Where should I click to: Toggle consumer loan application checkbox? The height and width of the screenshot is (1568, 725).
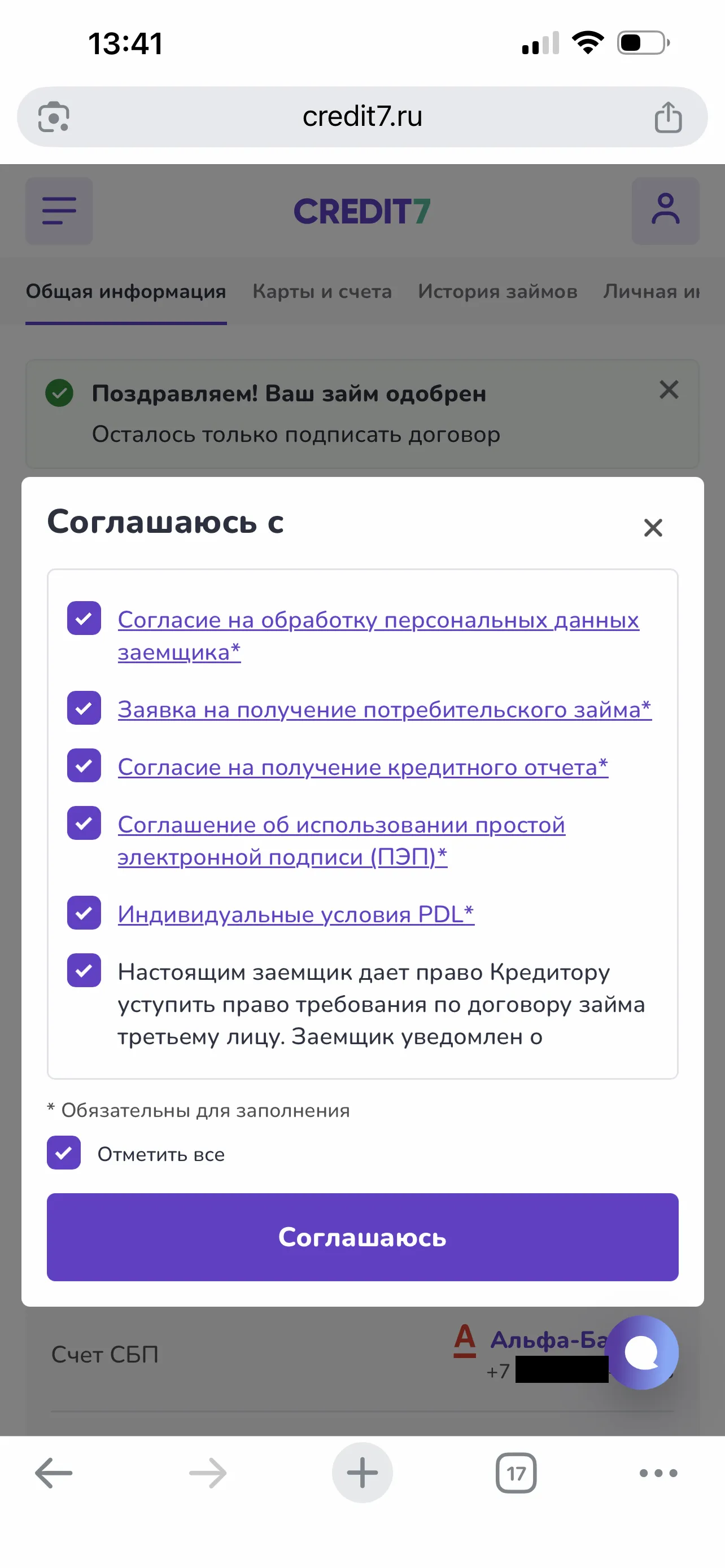coord(84,708)
